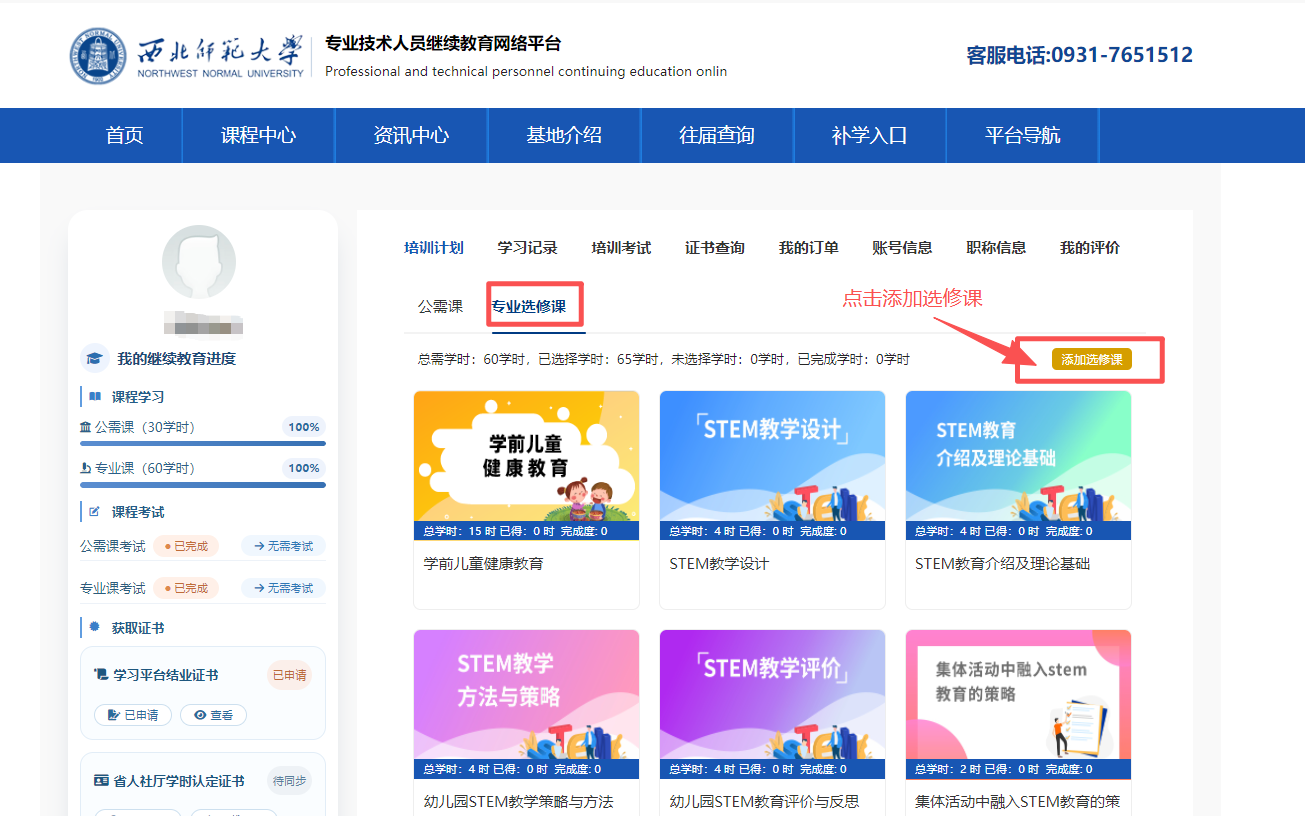Select the 专业选修课 sub-tab
The image size is (1305, 816).
tap(528, 307)
